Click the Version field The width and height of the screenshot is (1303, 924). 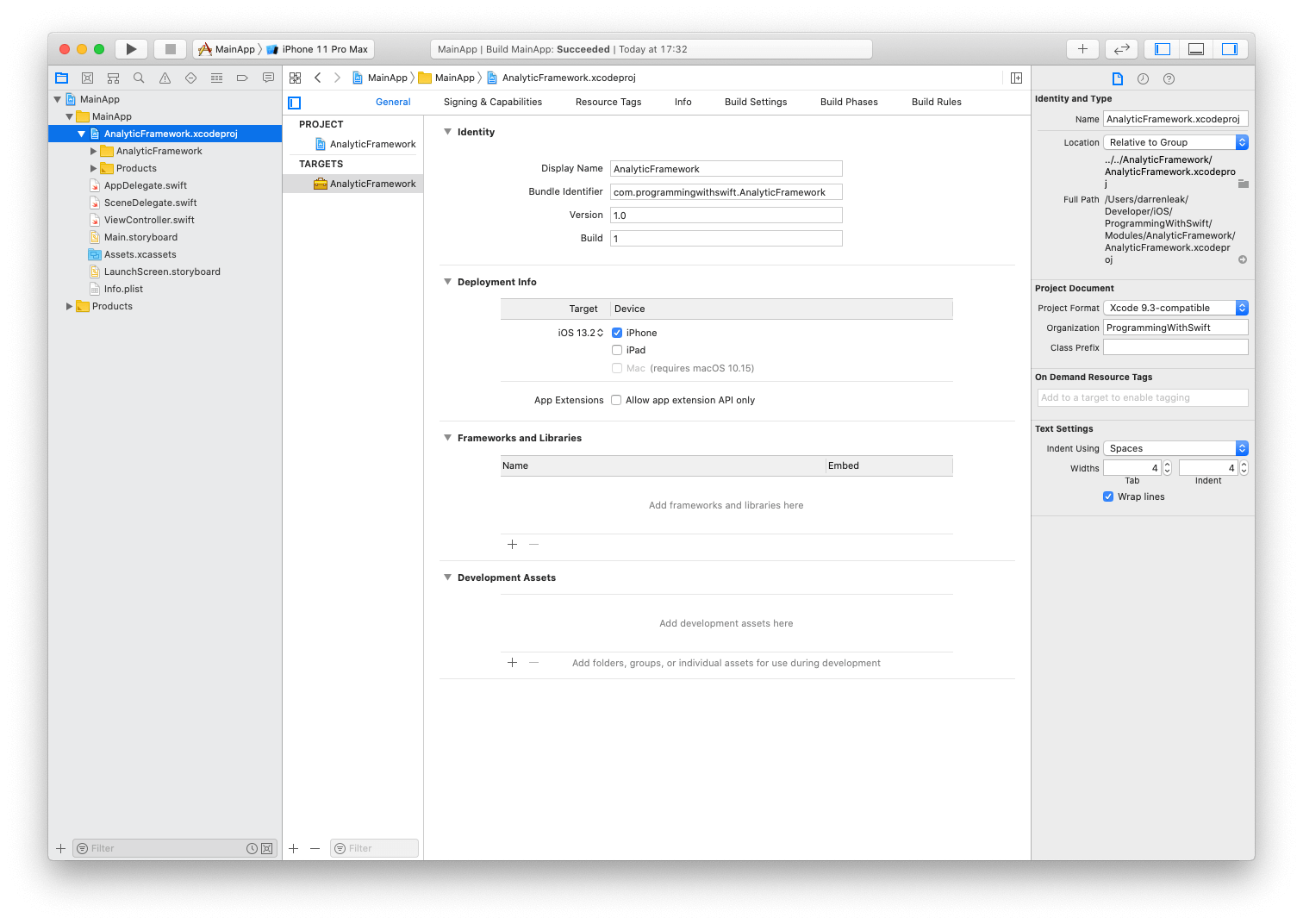[726, 215]
